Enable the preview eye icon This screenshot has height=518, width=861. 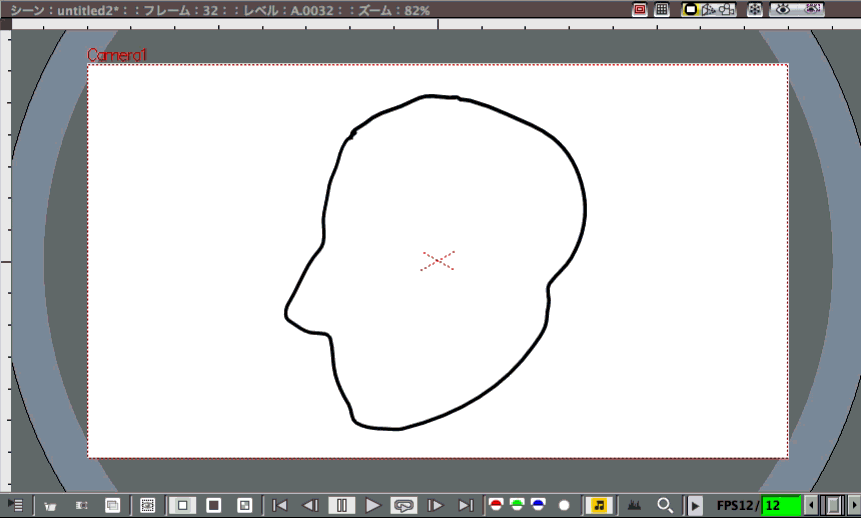click(x=783, y=9)
